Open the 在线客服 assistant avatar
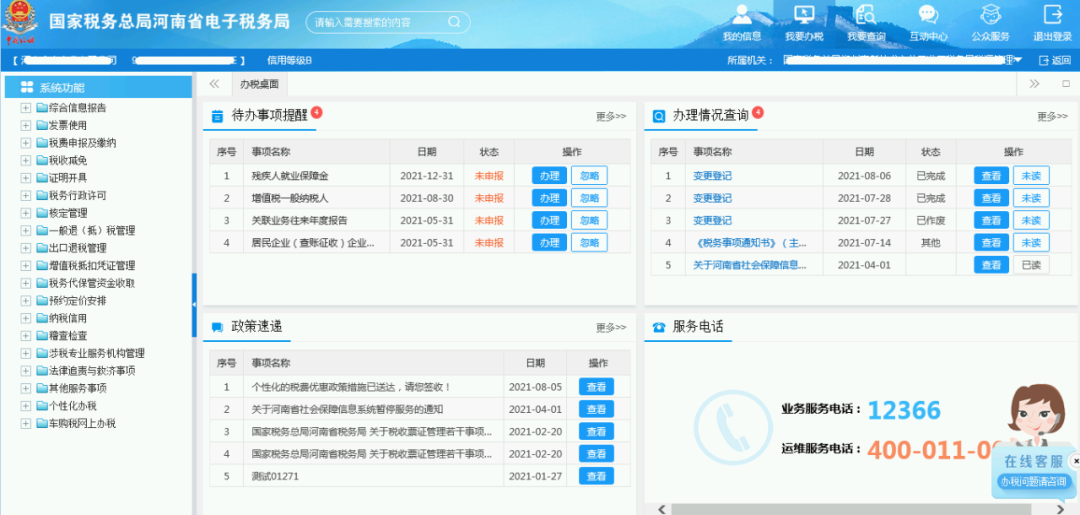This screenshot has height=515, width=1080. (1035, 413)
